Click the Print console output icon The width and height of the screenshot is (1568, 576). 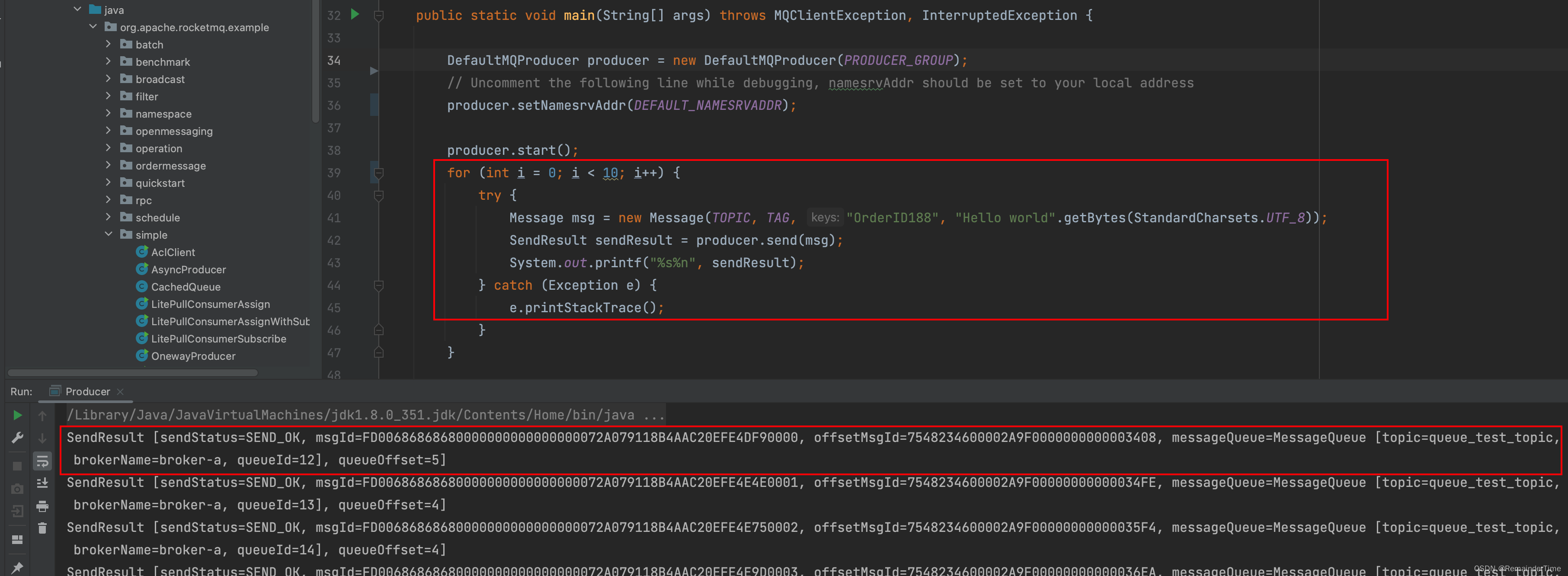(42, 506)
